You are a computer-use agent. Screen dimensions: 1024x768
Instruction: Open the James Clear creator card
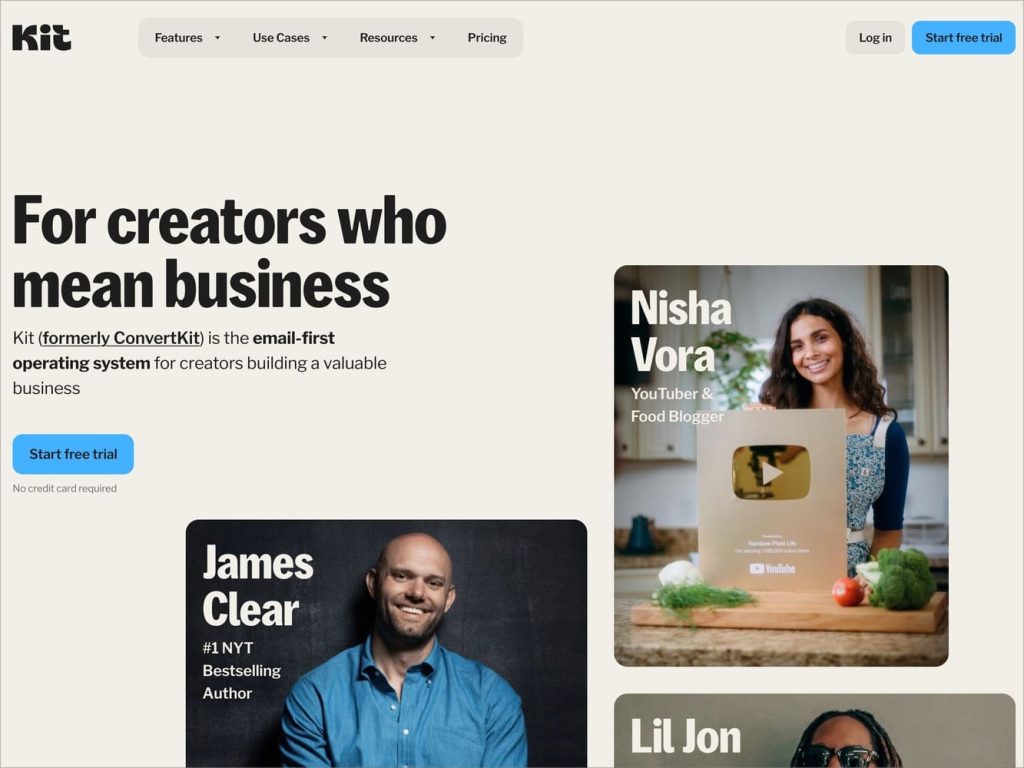[x=387, y=643]
